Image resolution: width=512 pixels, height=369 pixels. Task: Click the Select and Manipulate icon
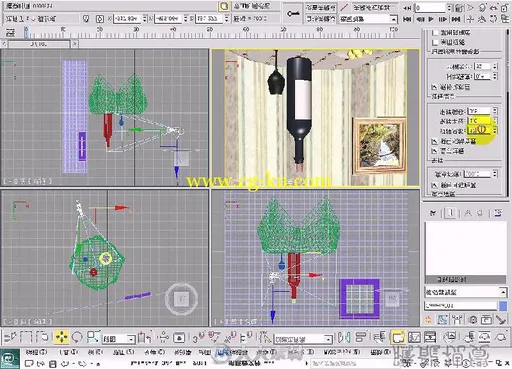click(163, 338)
